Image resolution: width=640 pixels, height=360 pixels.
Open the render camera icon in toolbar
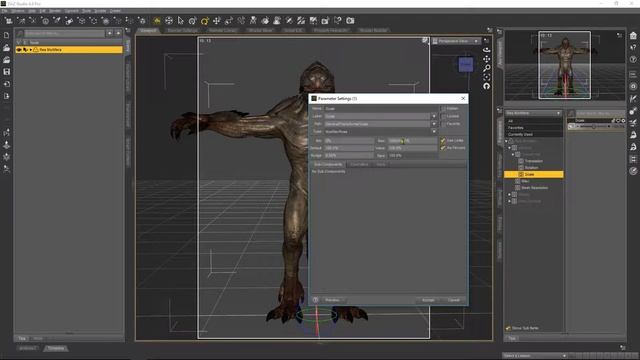(350, 20)
